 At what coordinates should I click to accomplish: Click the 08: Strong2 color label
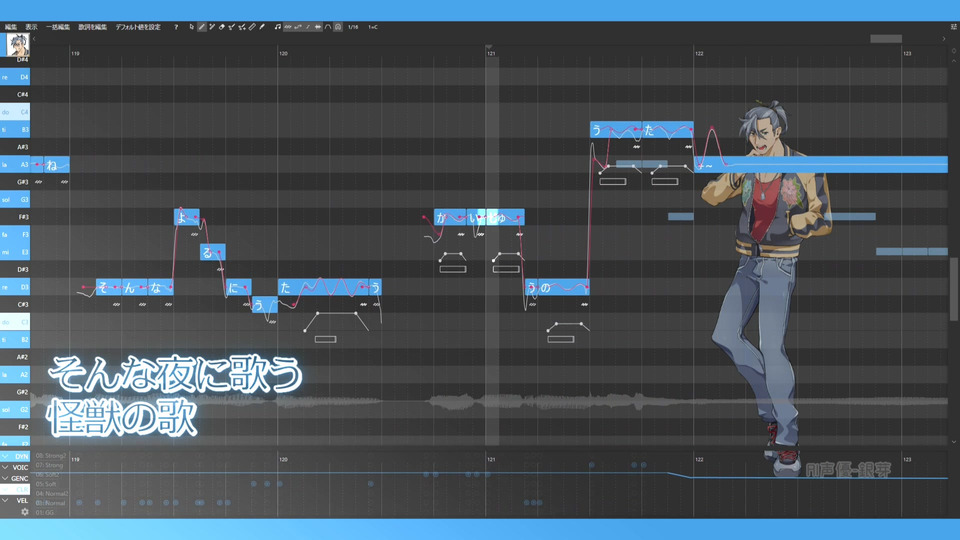click(51, 456)
